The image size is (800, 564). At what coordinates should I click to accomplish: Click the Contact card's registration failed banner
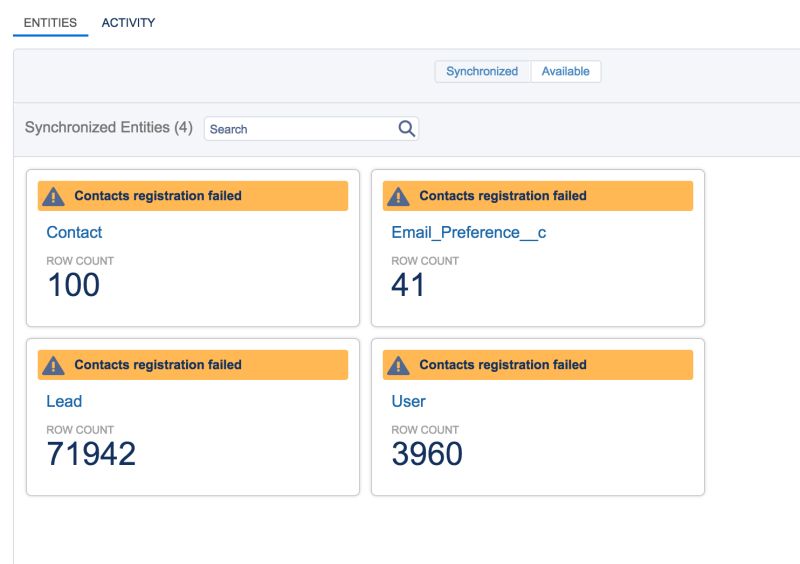coord(193,196)
